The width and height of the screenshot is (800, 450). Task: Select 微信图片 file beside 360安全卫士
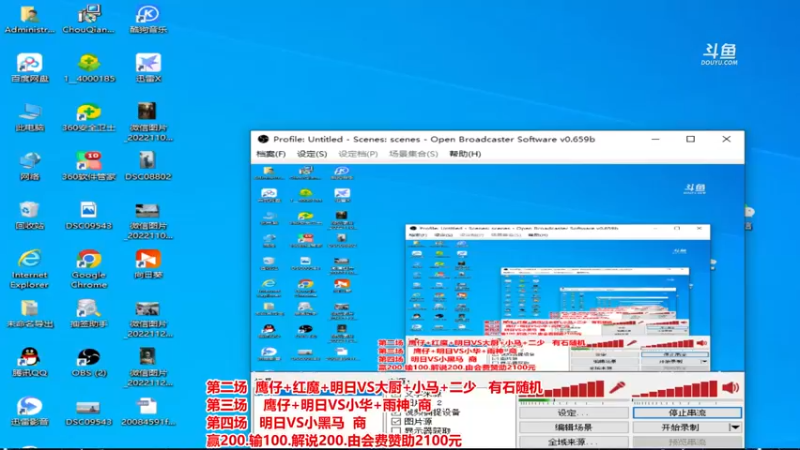point(148,122)
